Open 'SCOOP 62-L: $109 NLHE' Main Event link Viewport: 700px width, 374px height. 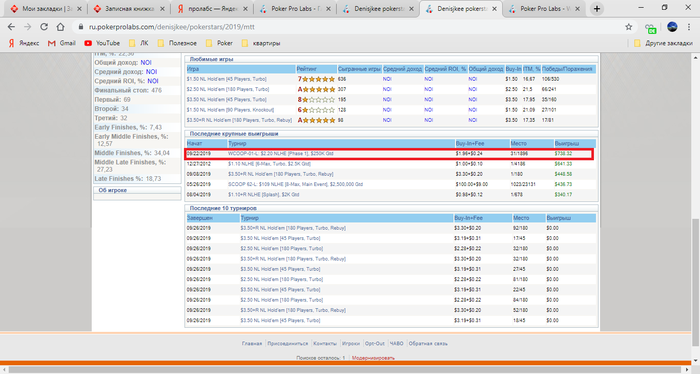point(295,184)
